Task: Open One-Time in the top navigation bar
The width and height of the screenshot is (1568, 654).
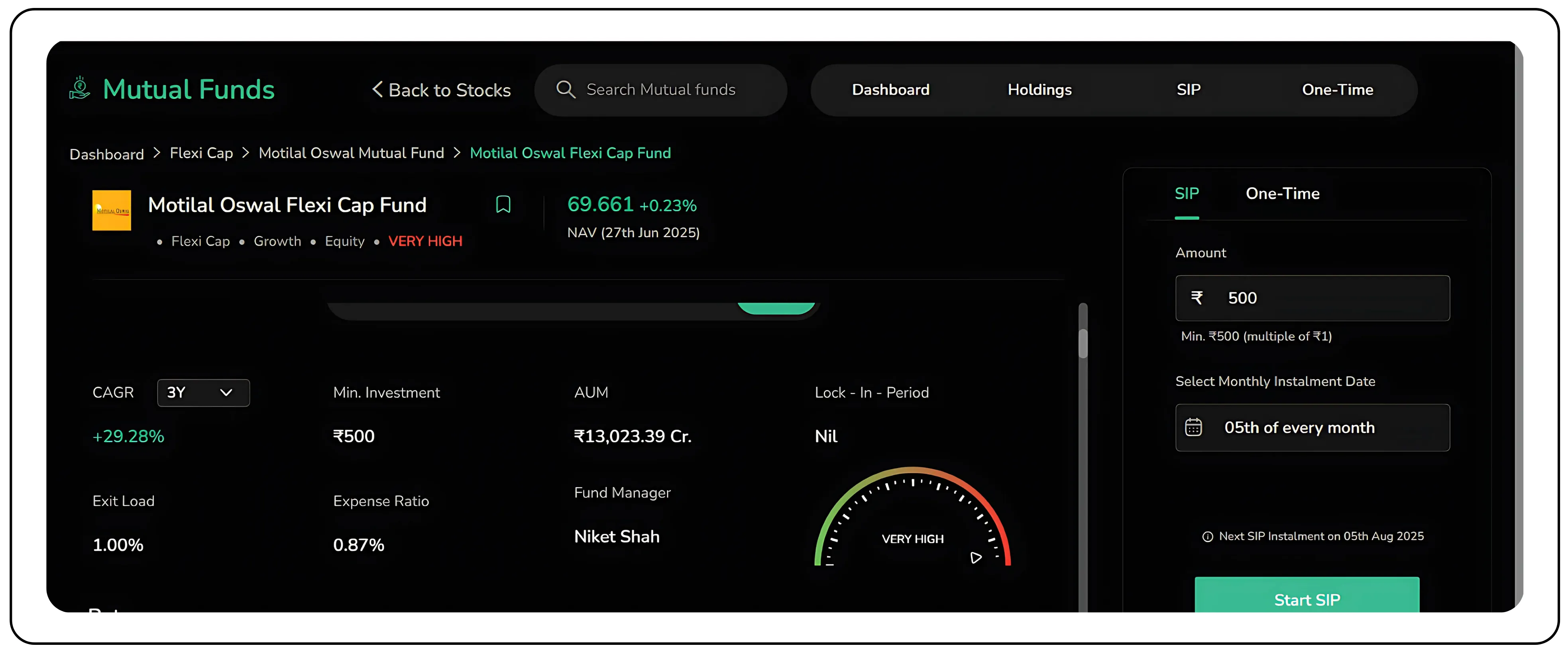Action: (x=1337, y=90)
